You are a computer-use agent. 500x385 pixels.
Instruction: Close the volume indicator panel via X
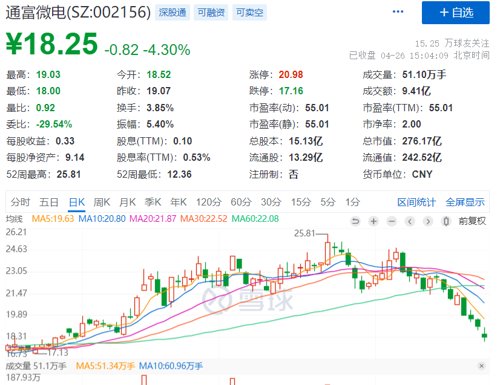pyautogui.click(x=481, y=366)
